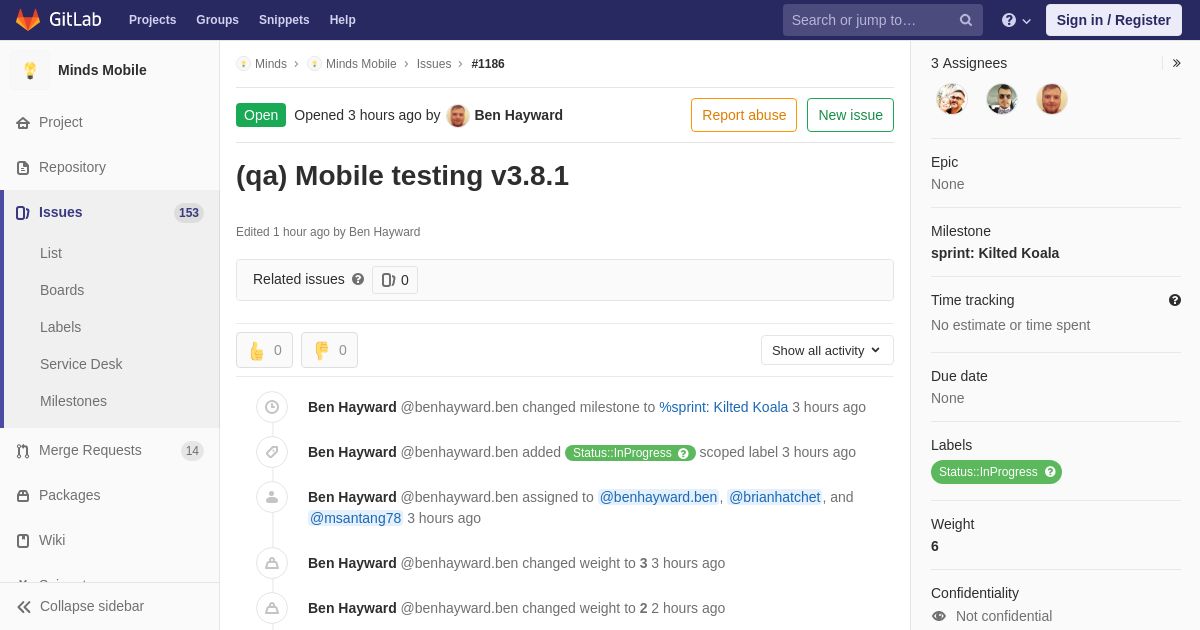
Task: Click the Report abuse button
Action: [743, 115]
